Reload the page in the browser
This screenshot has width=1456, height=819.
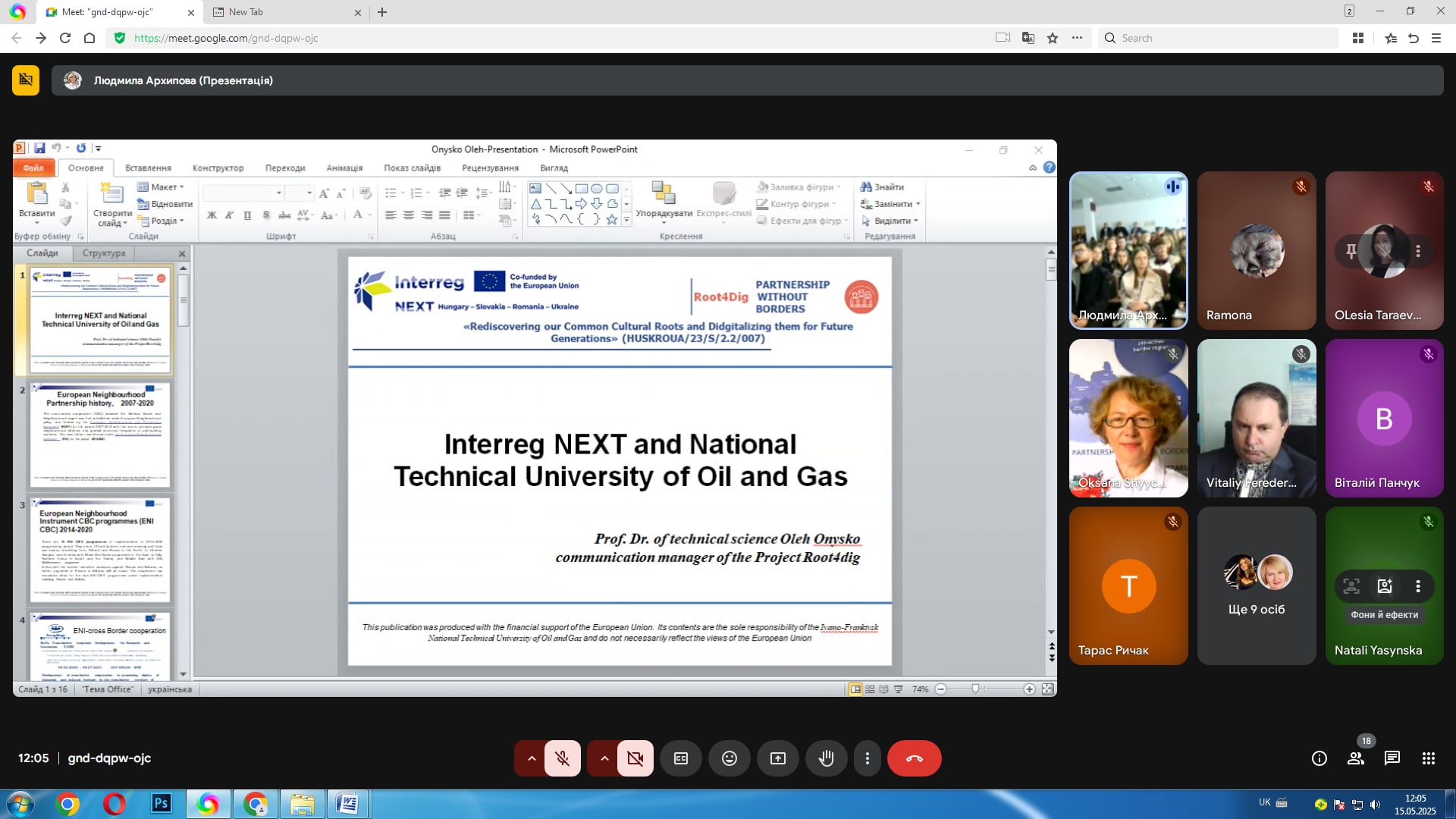coord(65,38)
